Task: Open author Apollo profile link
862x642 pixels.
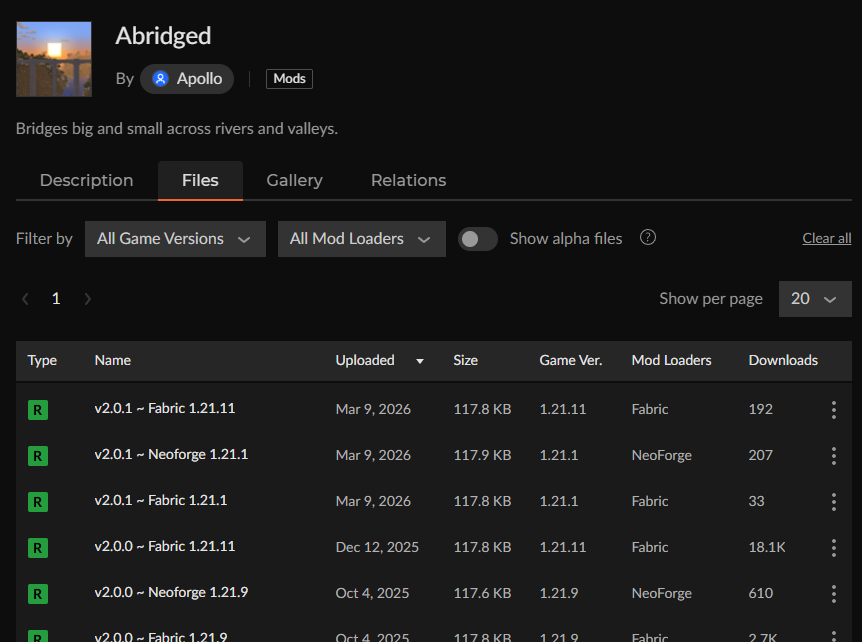Action: click(x=188, y=79)
